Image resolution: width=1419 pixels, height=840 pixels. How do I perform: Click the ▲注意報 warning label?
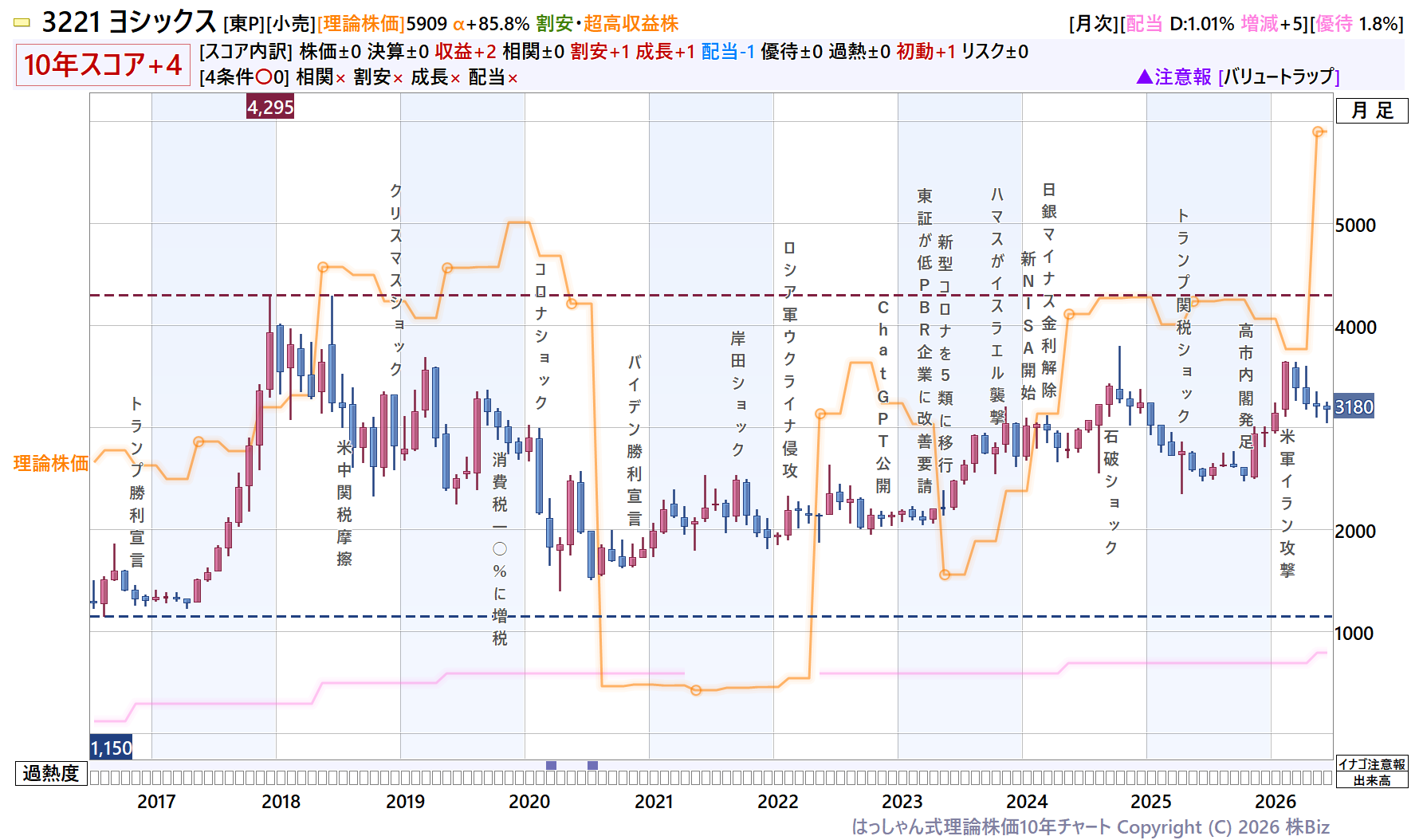pos(1173,77)
